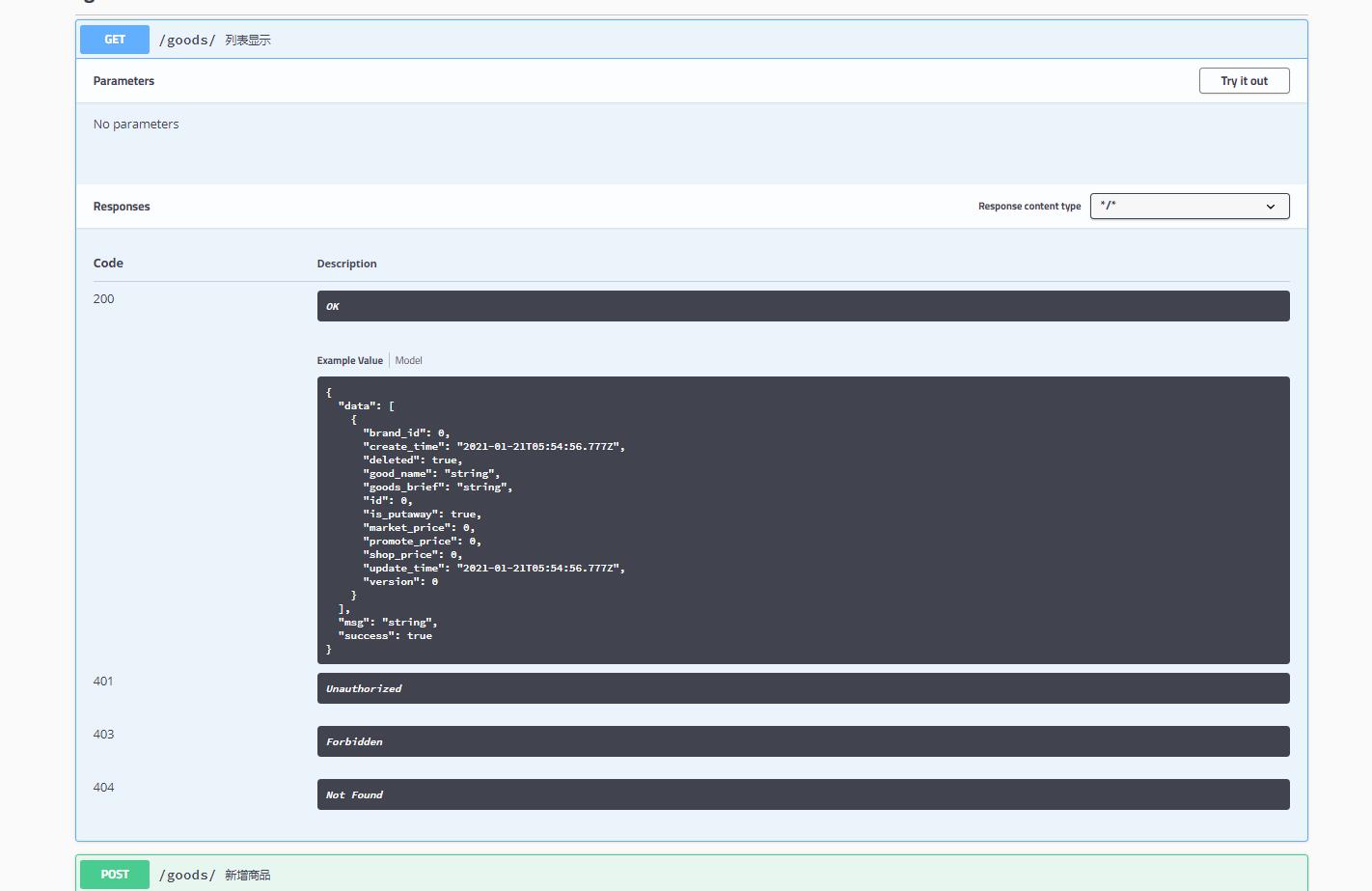
Task: Click the "good_name": "string" line
Action: pos(431,474)
